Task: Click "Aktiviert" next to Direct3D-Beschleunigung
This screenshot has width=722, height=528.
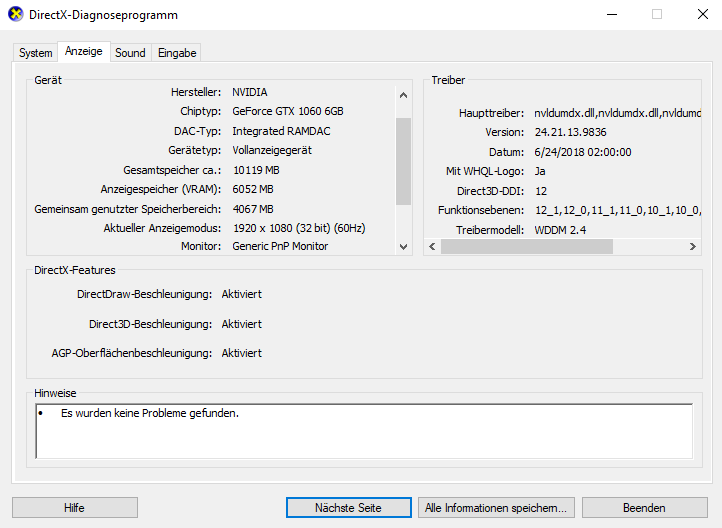Action: 242,324
